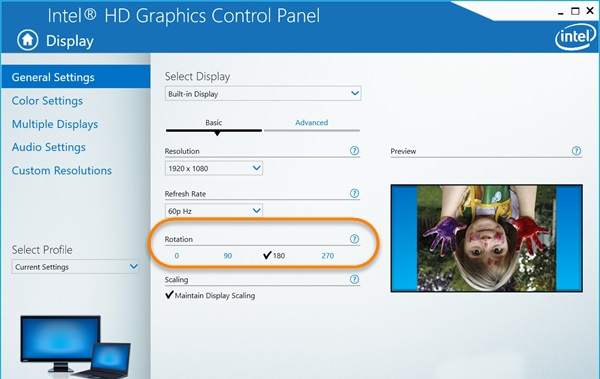Go to Multiple Displays section
The height and width of the screenshot is (379, 600).
[55, 124]
